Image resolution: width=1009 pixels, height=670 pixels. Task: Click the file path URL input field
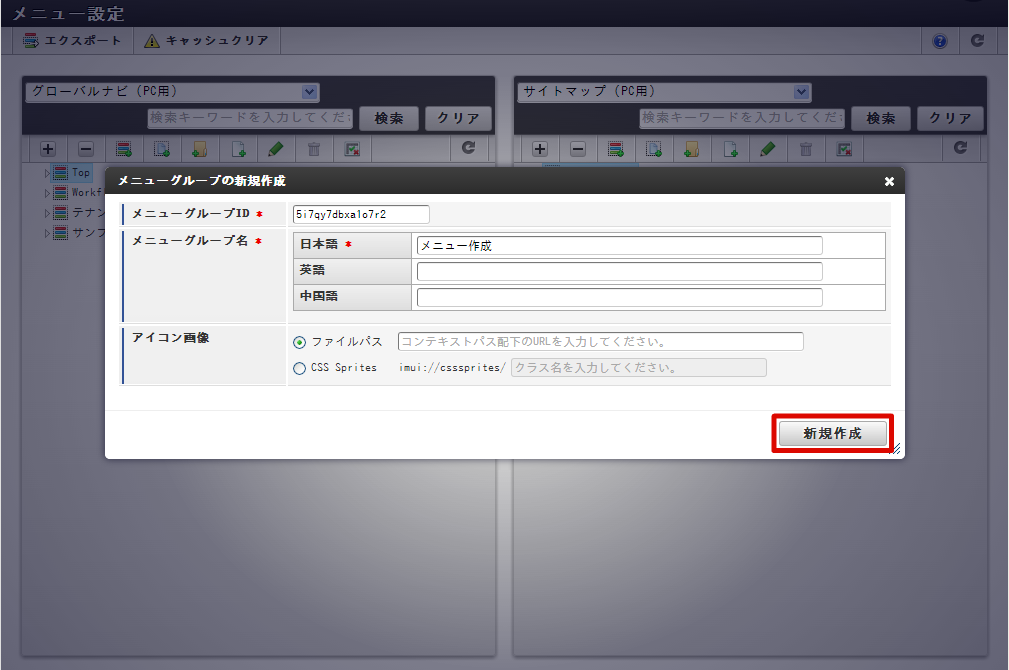[x=601, y=341]
